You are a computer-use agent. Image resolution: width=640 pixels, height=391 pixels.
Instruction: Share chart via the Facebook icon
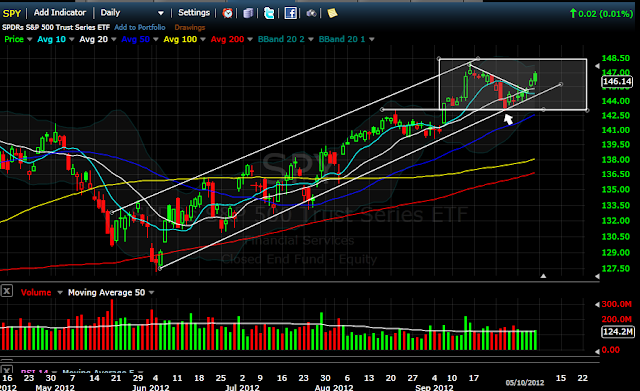point(290,13)
